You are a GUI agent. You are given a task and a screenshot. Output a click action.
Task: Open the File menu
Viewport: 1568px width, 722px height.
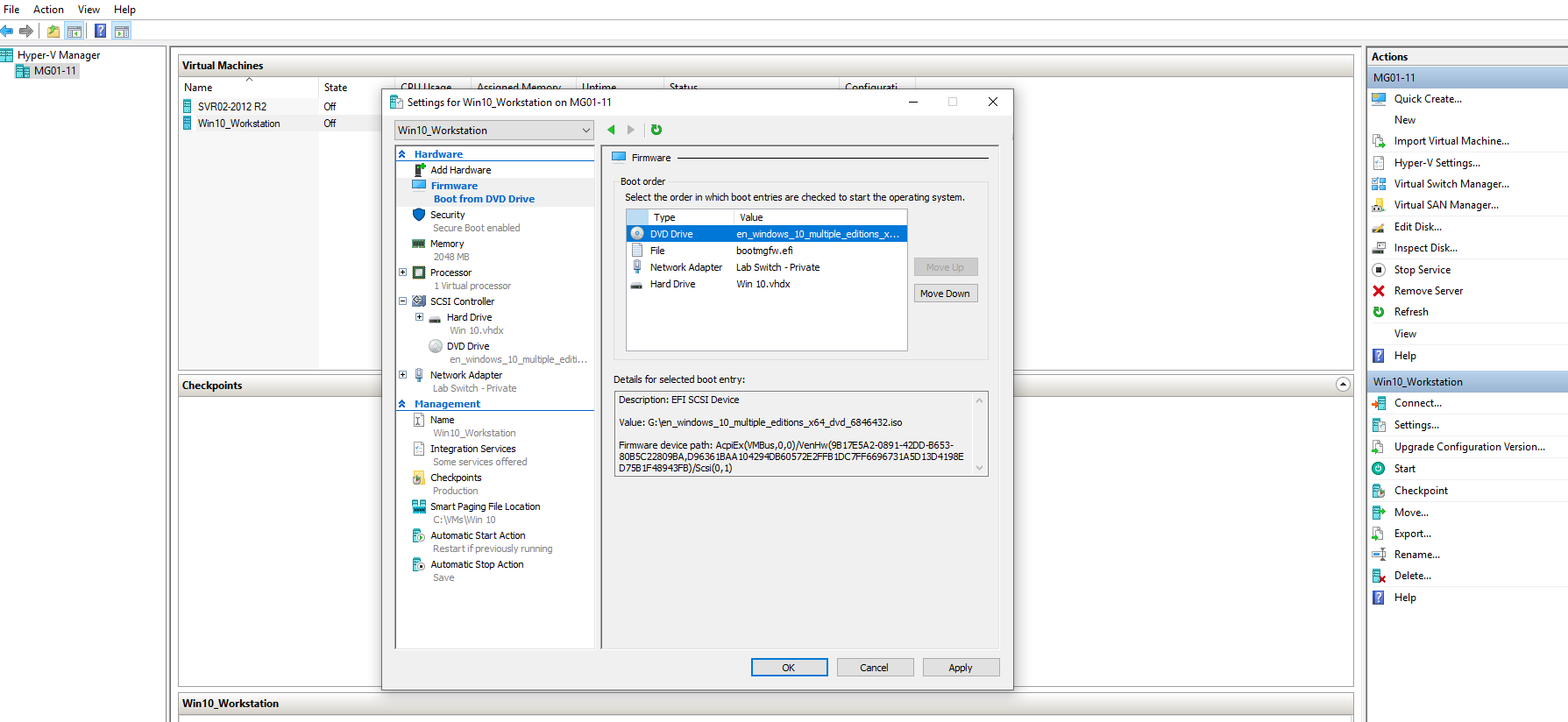[11, 10]
